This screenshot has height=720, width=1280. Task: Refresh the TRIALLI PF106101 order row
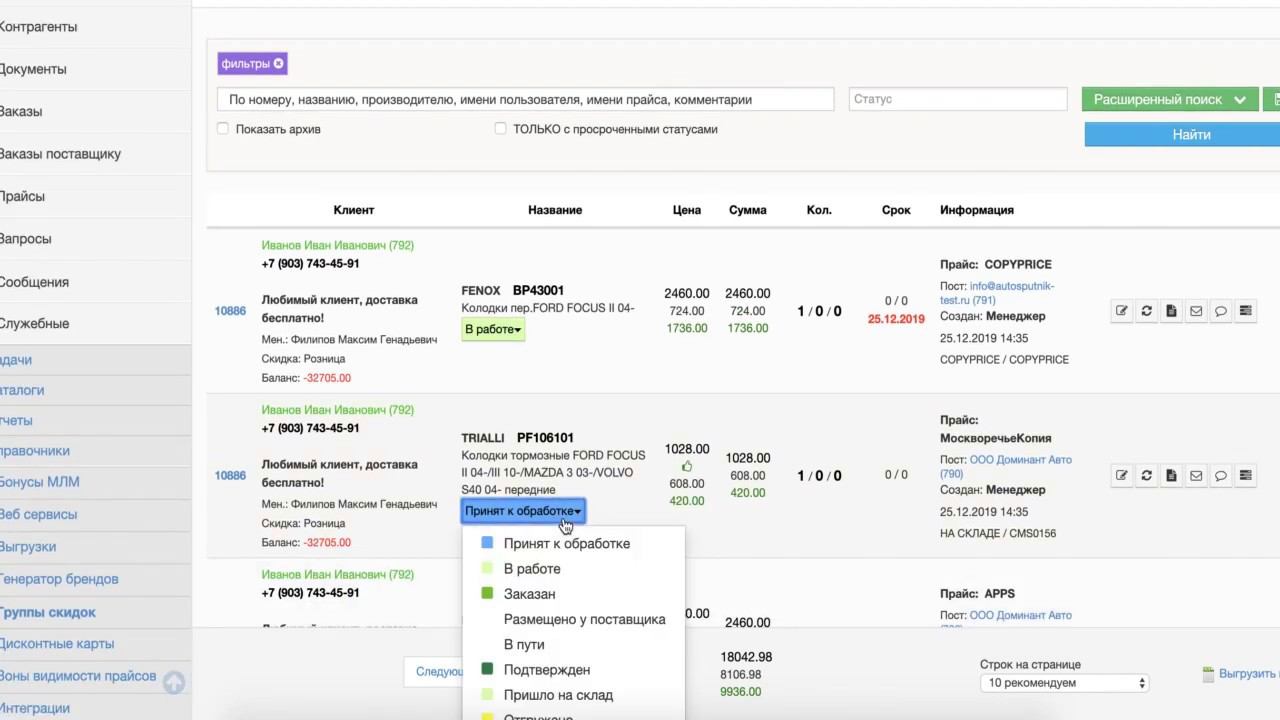pos(1147,475)
